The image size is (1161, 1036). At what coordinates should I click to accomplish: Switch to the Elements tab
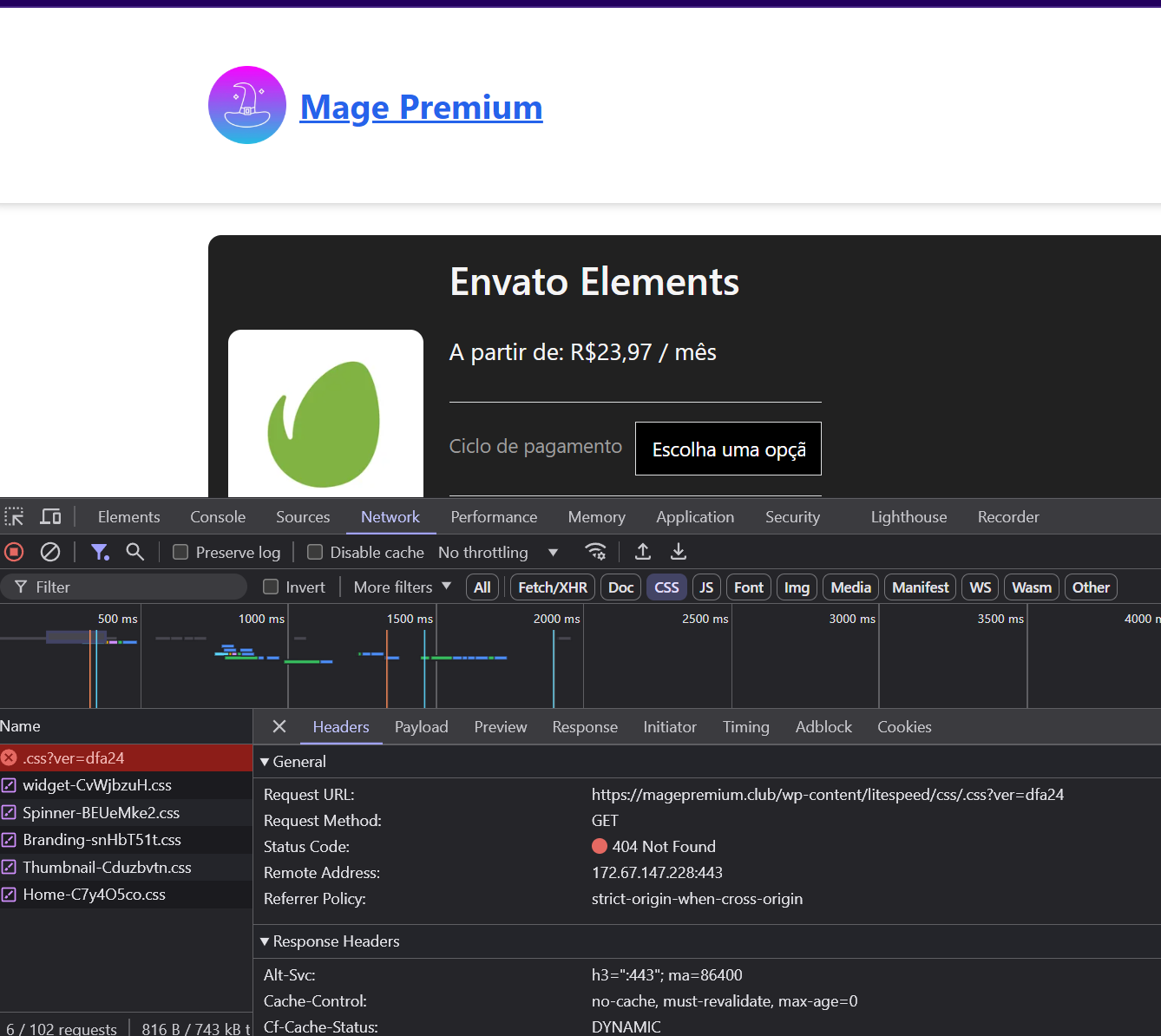pos(128,517)
